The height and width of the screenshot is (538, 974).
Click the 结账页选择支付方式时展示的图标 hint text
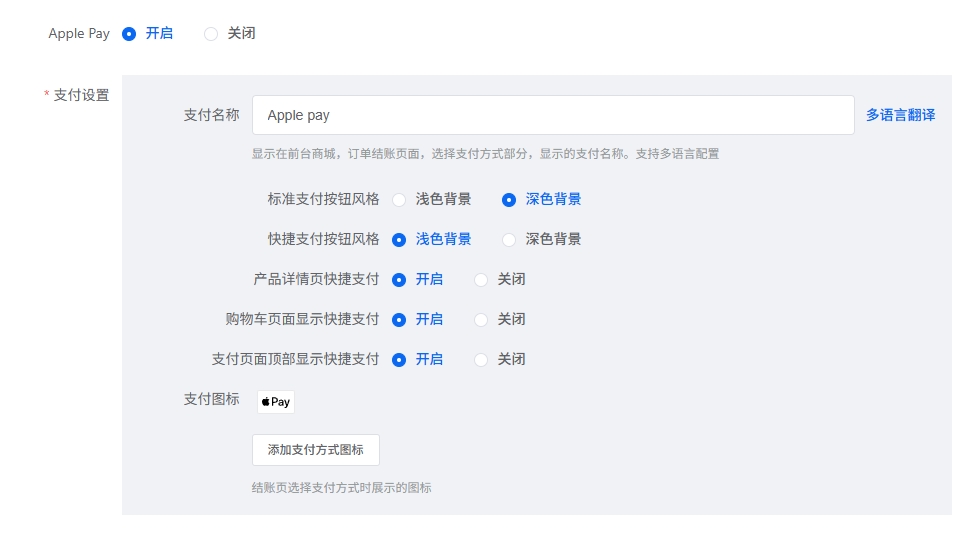click(x=341, y=488)
